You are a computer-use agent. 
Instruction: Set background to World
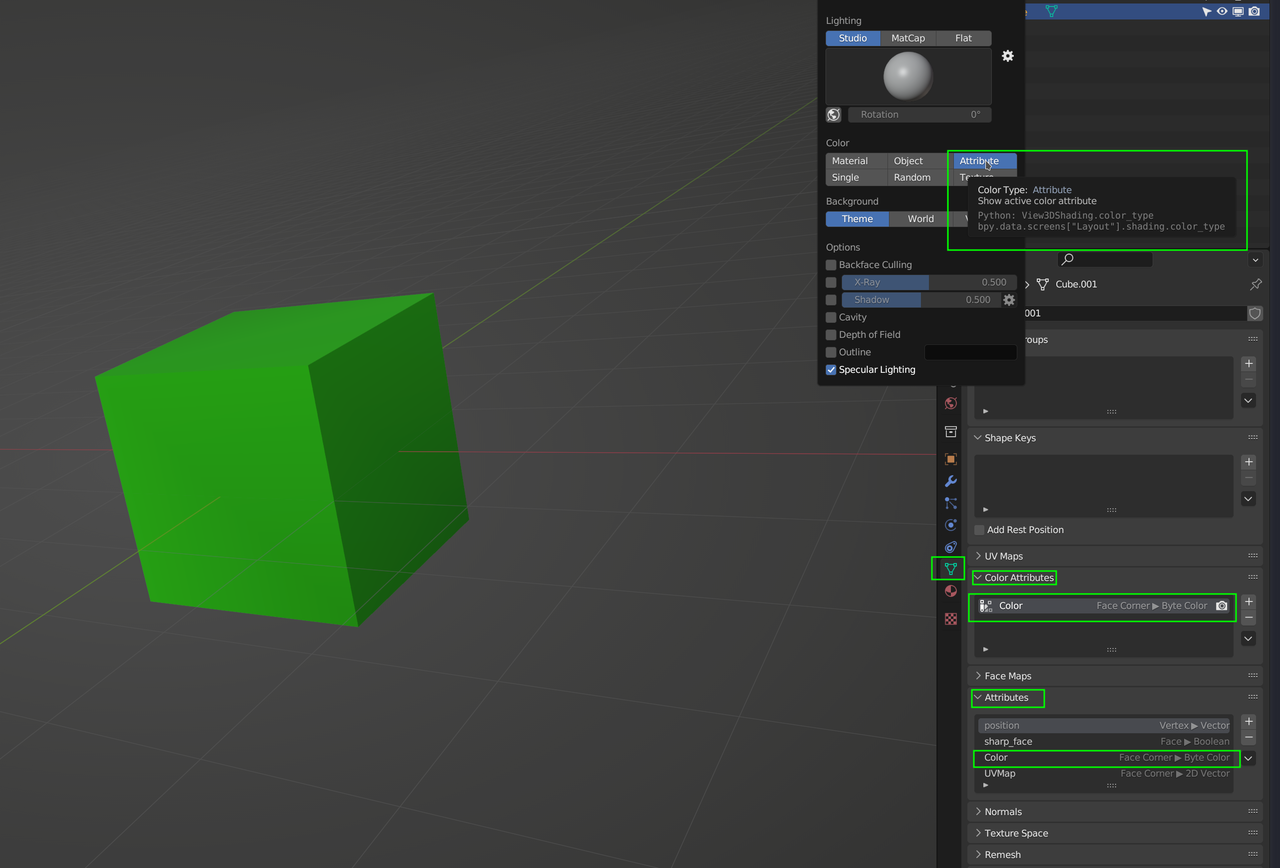(x=920, y=219)
